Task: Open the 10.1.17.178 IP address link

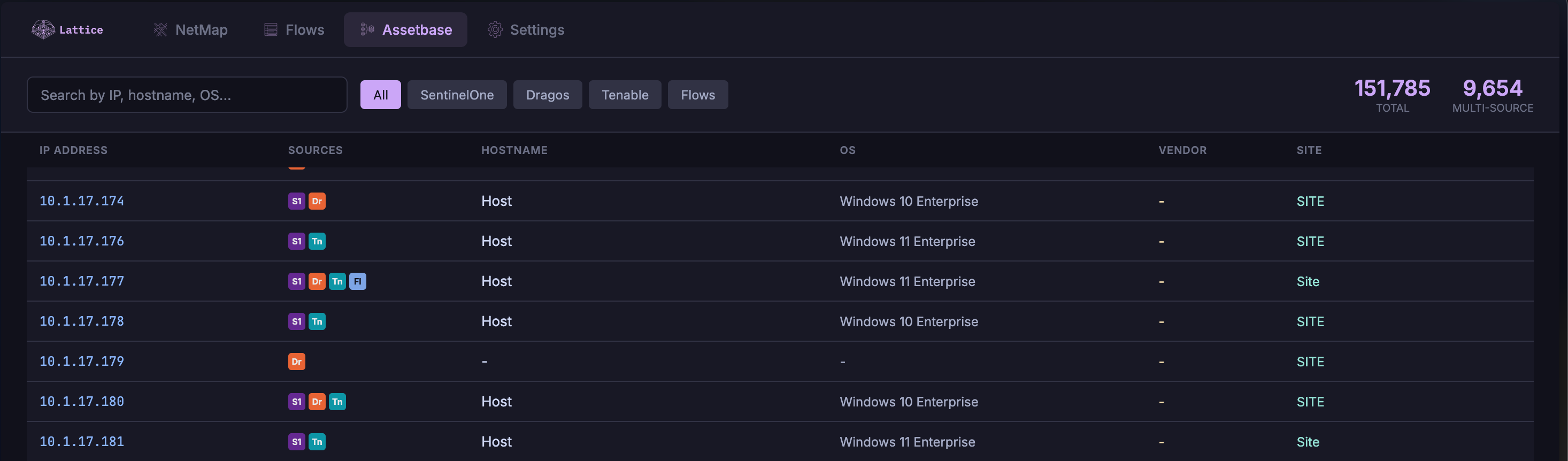Action: click(x=82, y=321)
